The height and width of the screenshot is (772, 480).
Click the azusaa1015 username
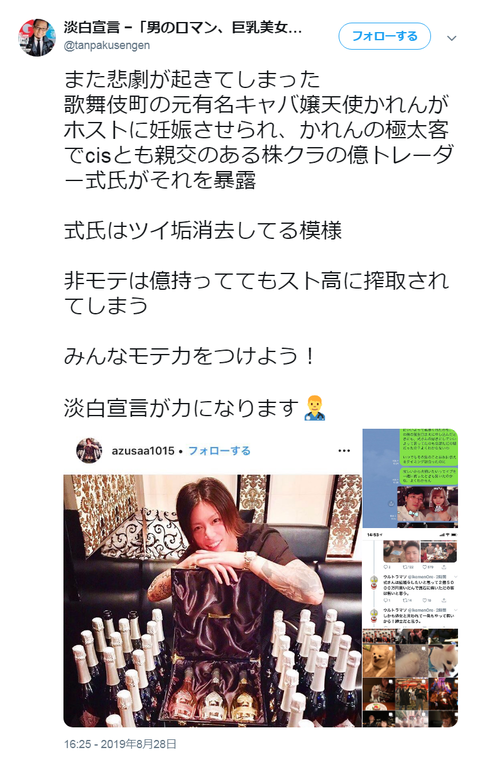[143, 451]
